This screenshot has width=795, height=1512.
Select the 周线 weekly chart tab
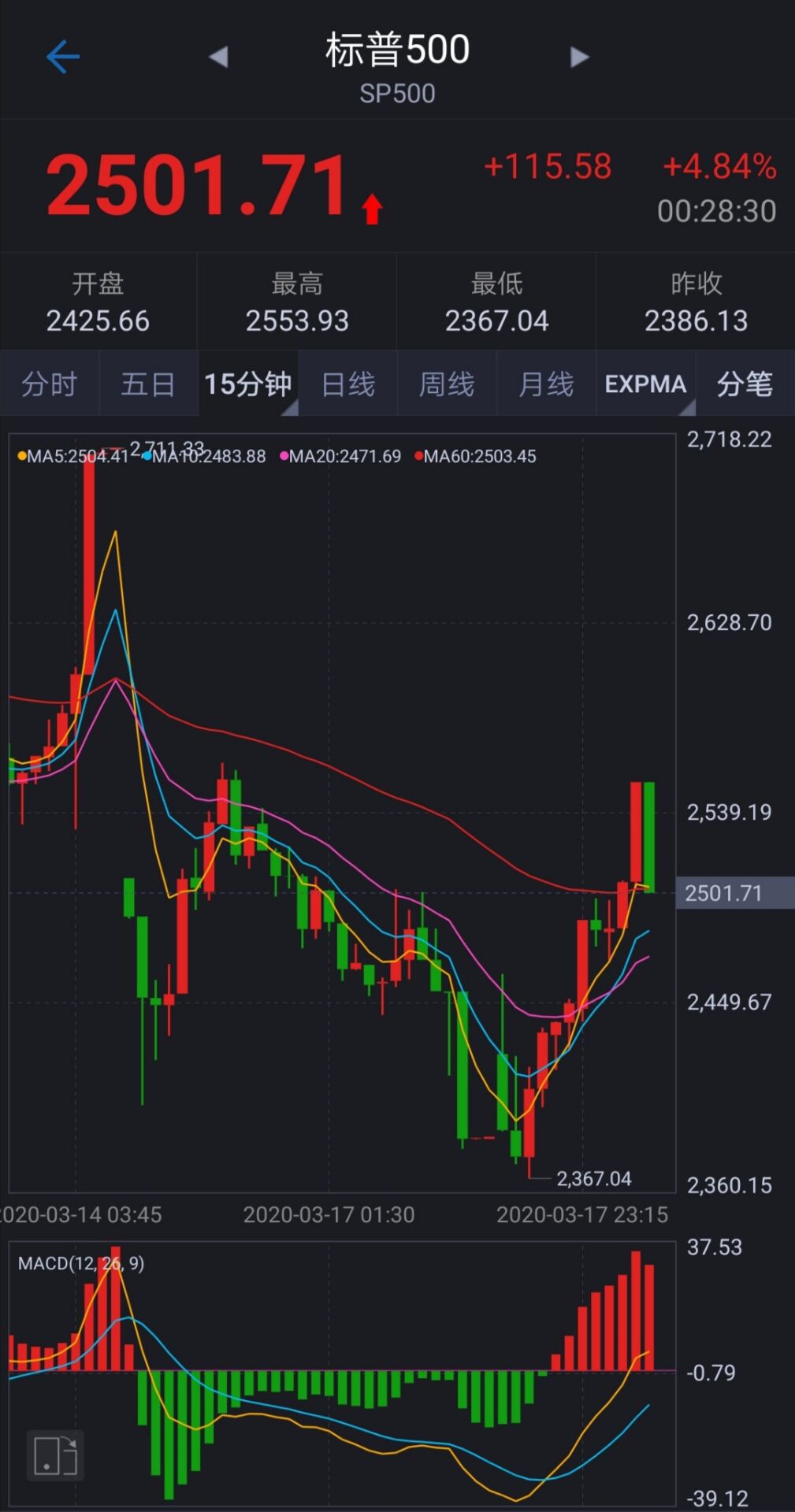[x=447, y=384]
